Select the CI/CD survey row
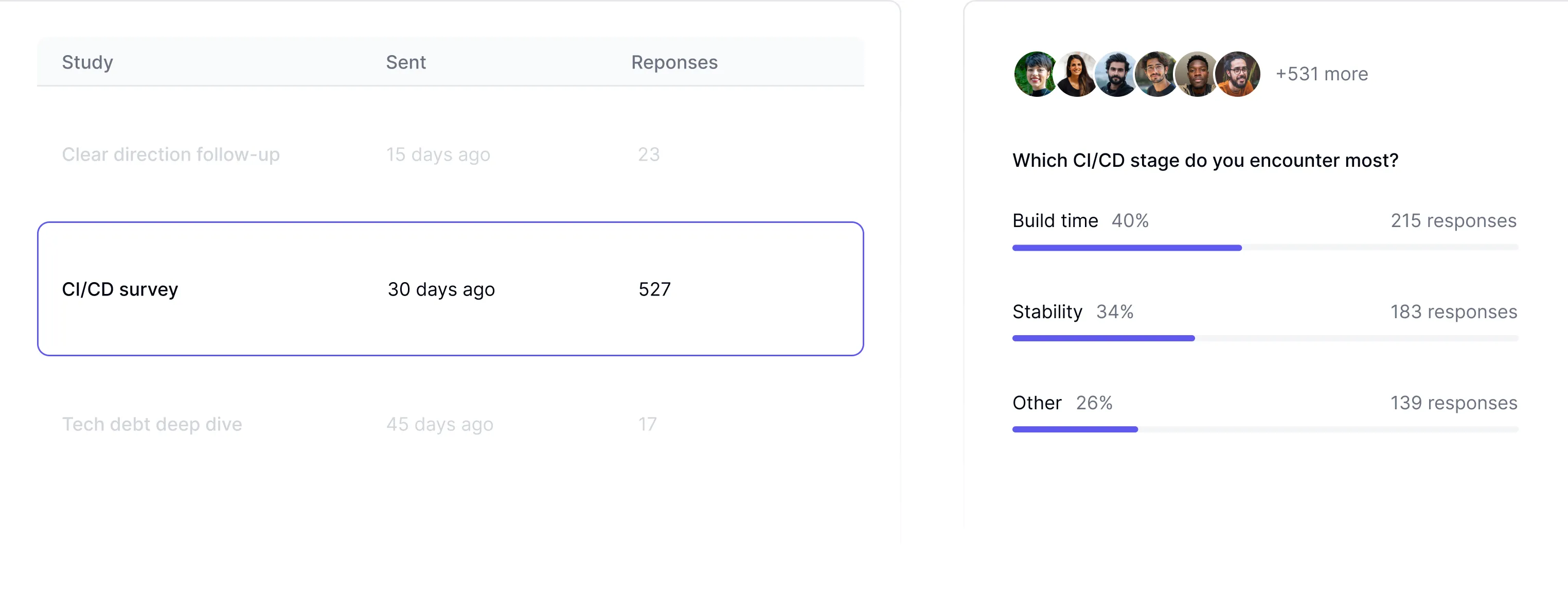 (x=450, y=289)
